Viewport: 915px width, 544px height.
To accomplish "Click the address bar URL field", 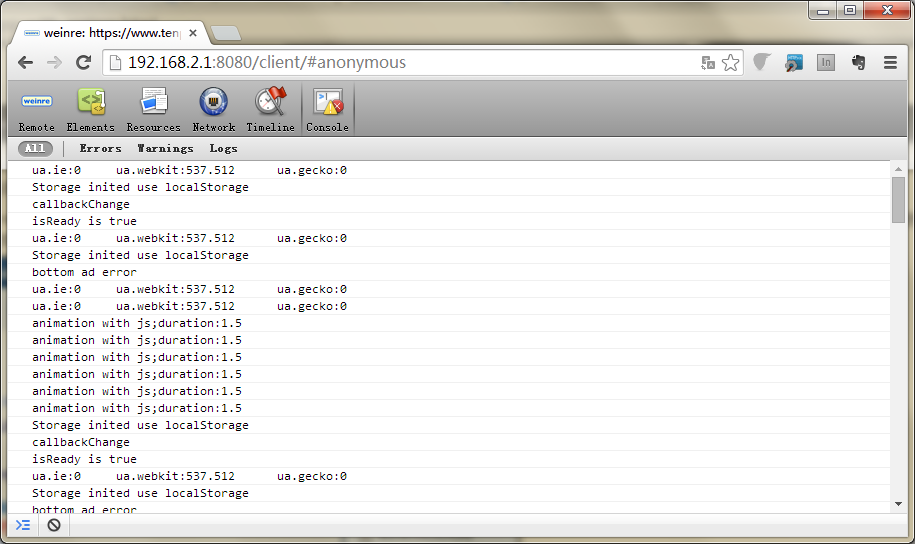I will [x=400, y=62].
